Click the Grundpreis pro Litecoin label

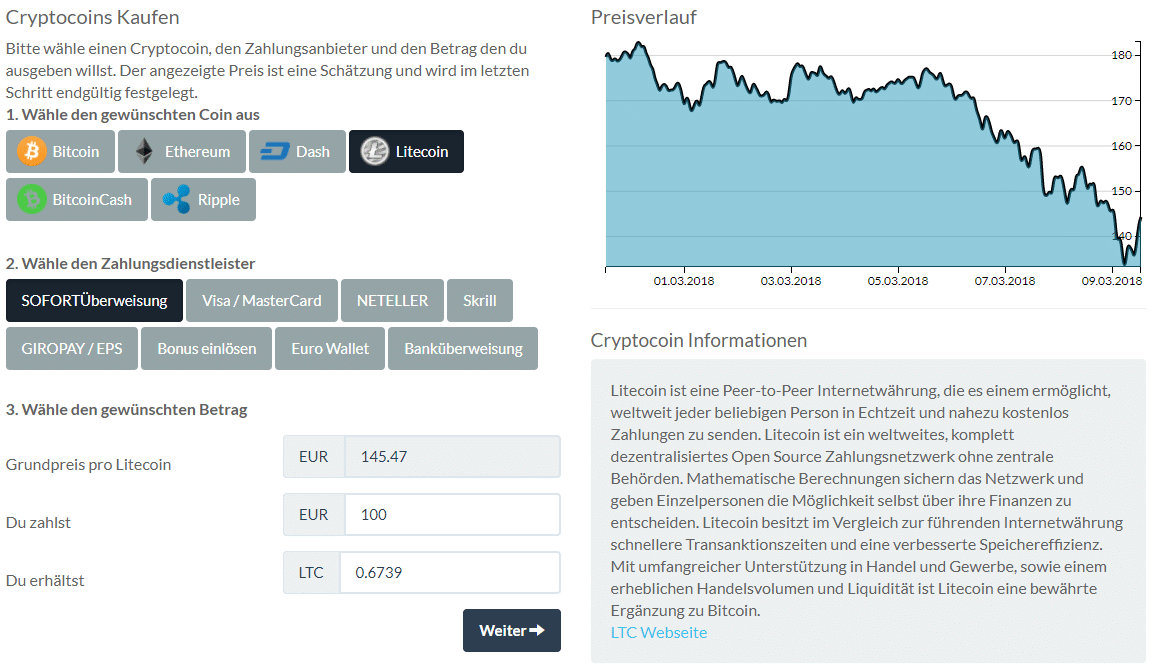(x=88, y=464)
